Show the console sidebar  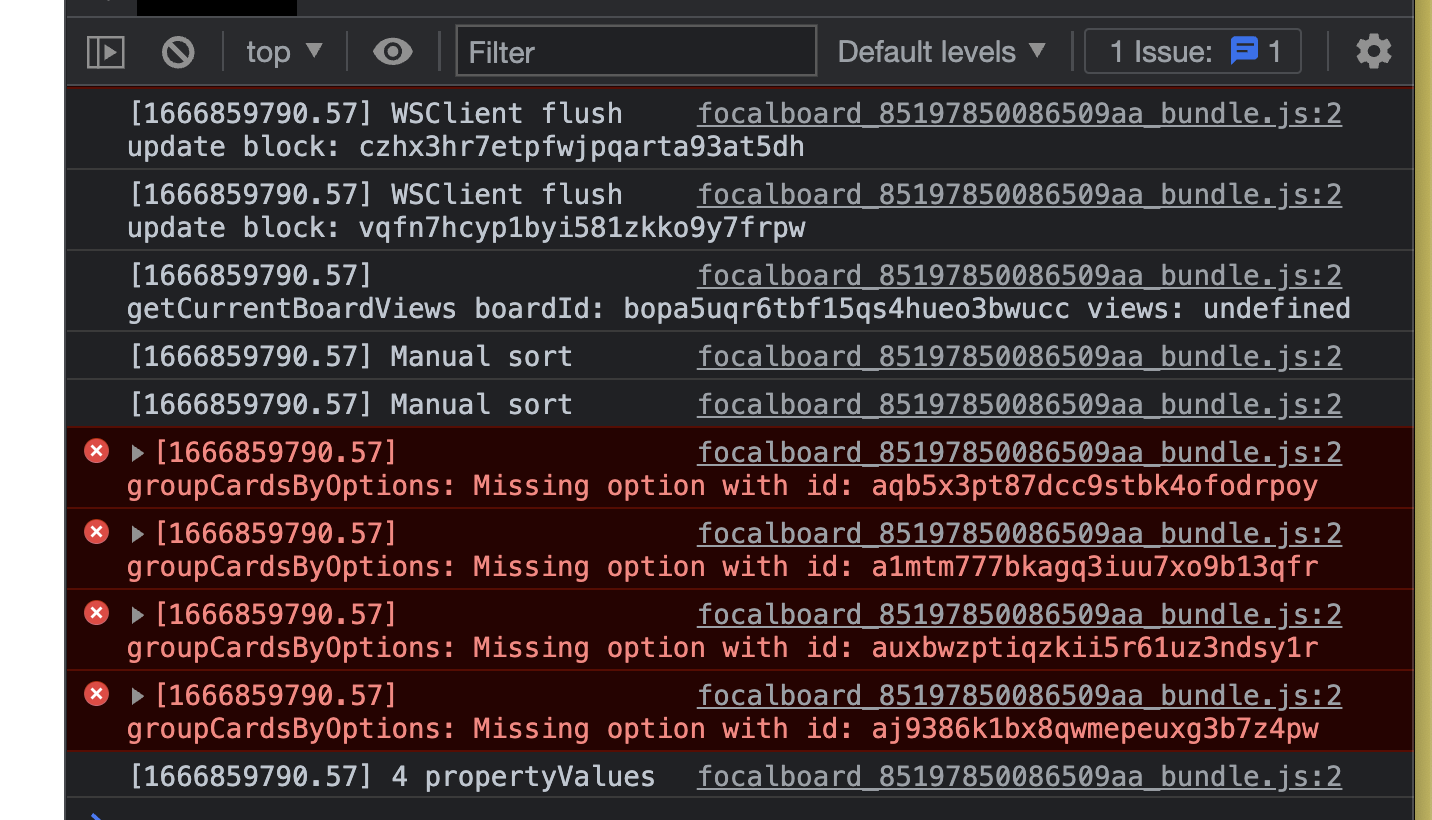point(105,51)
